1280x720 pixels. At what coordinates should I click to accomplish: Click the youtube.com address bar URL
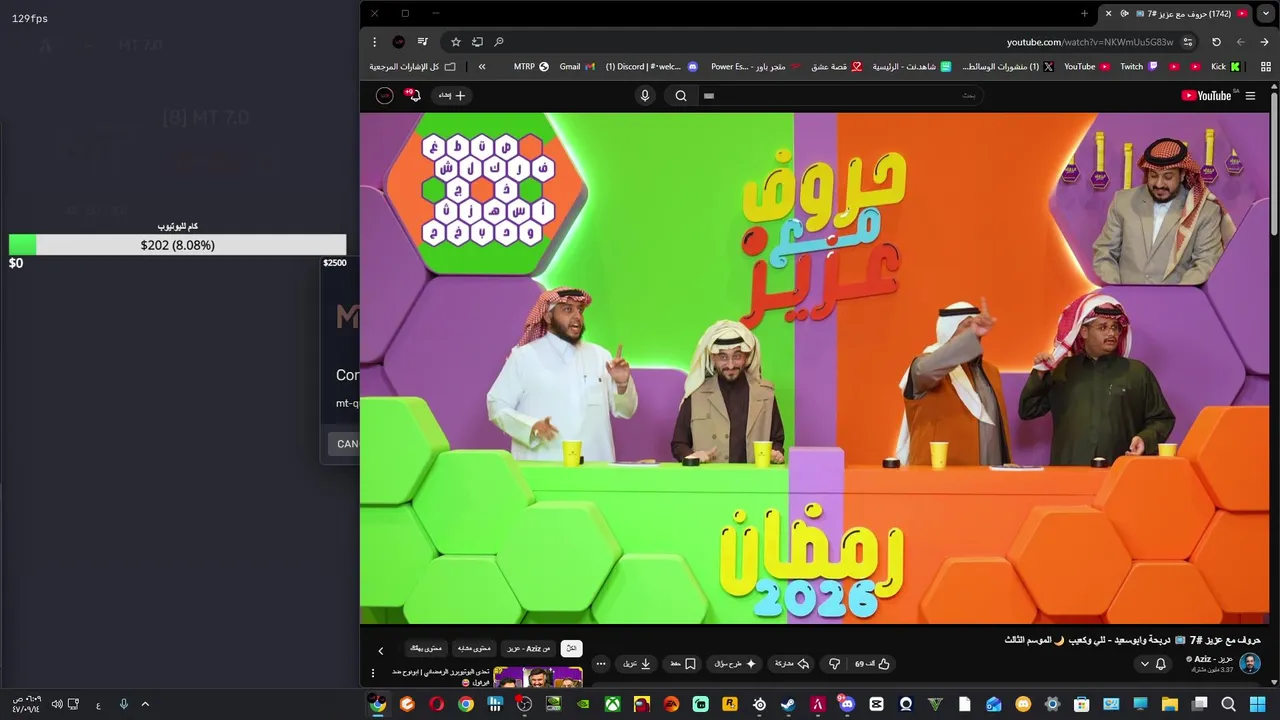pos(1089,42)
